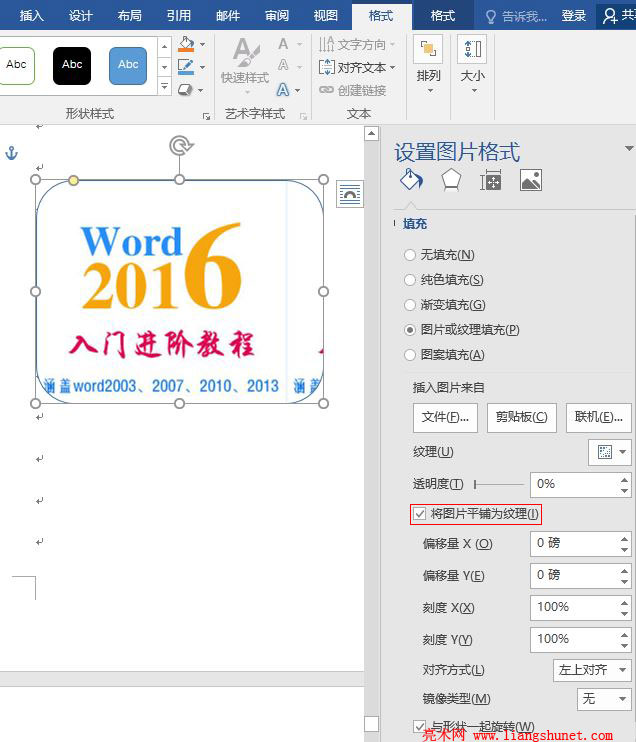Click the Layout Options icon beside shape
Image resolution: width=636 pixels, height=742 pixels.
coord(350,194)
